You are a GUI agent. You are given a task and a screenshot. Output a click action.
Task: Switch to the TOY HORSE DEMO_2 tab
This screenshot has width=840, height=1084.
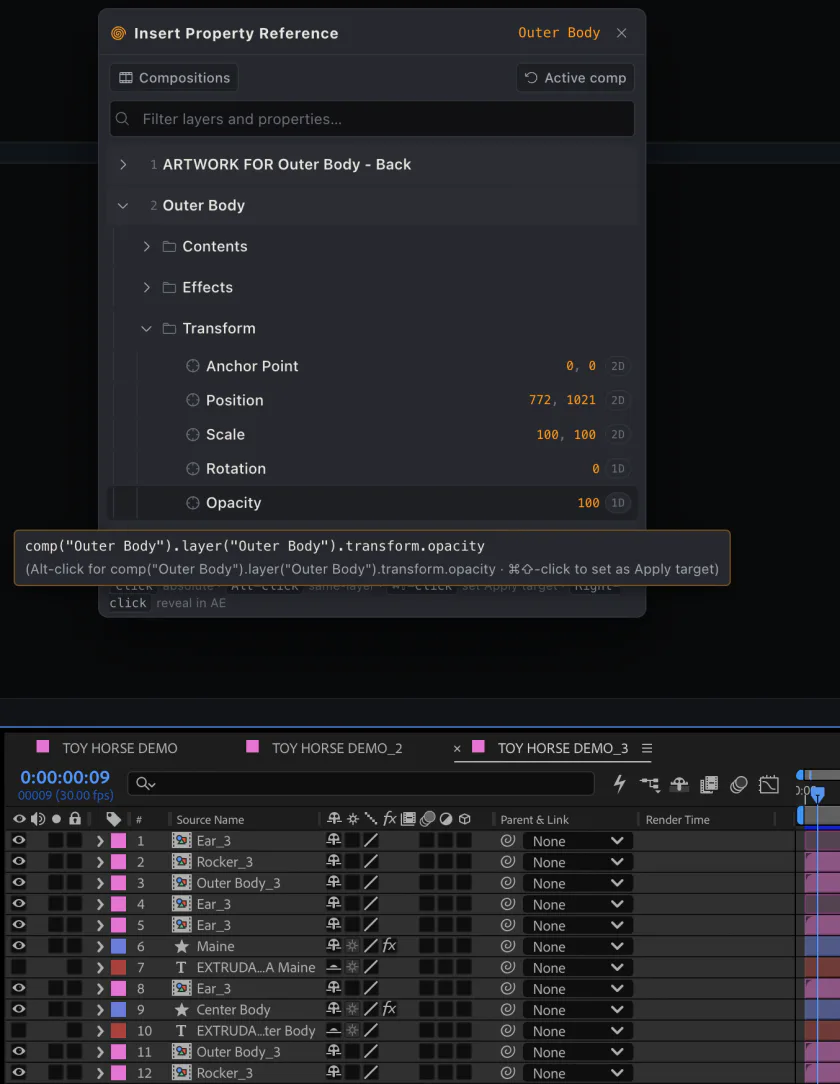point(337,748)
